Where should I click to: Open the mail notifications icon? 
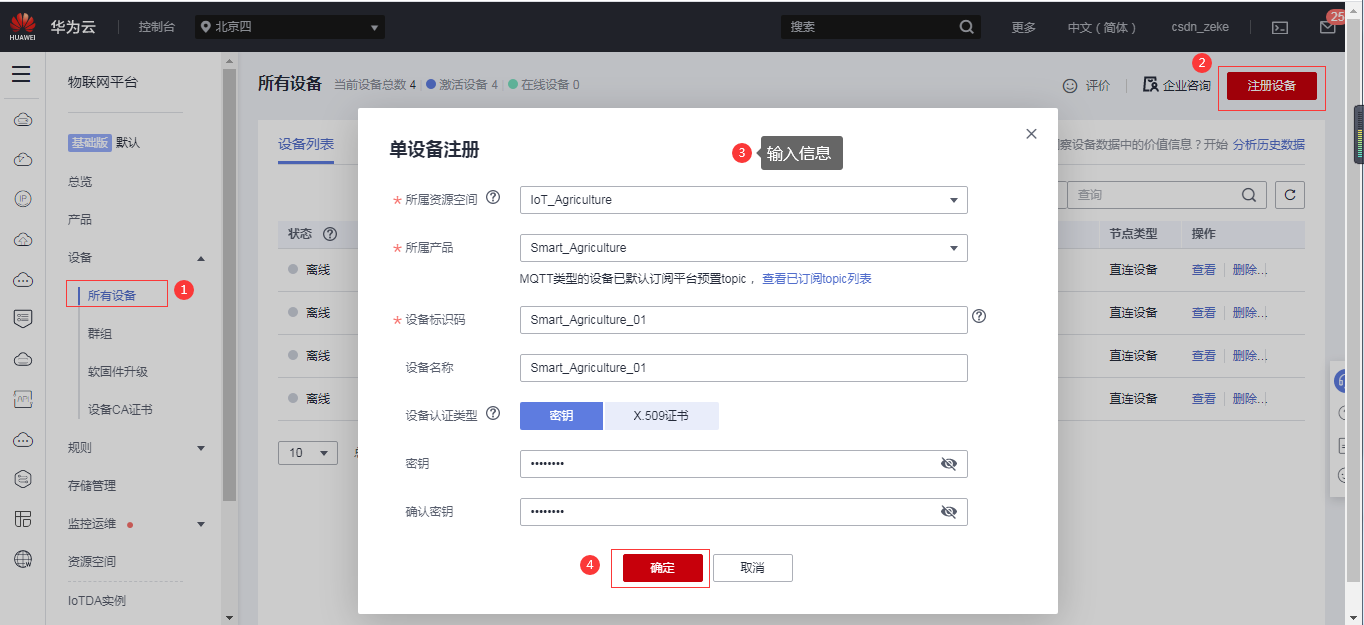[x=1327, y=27]
